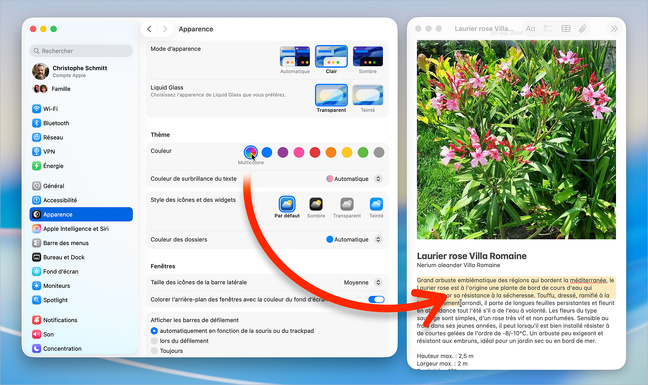Go back with the left chevron

(149, 29)
